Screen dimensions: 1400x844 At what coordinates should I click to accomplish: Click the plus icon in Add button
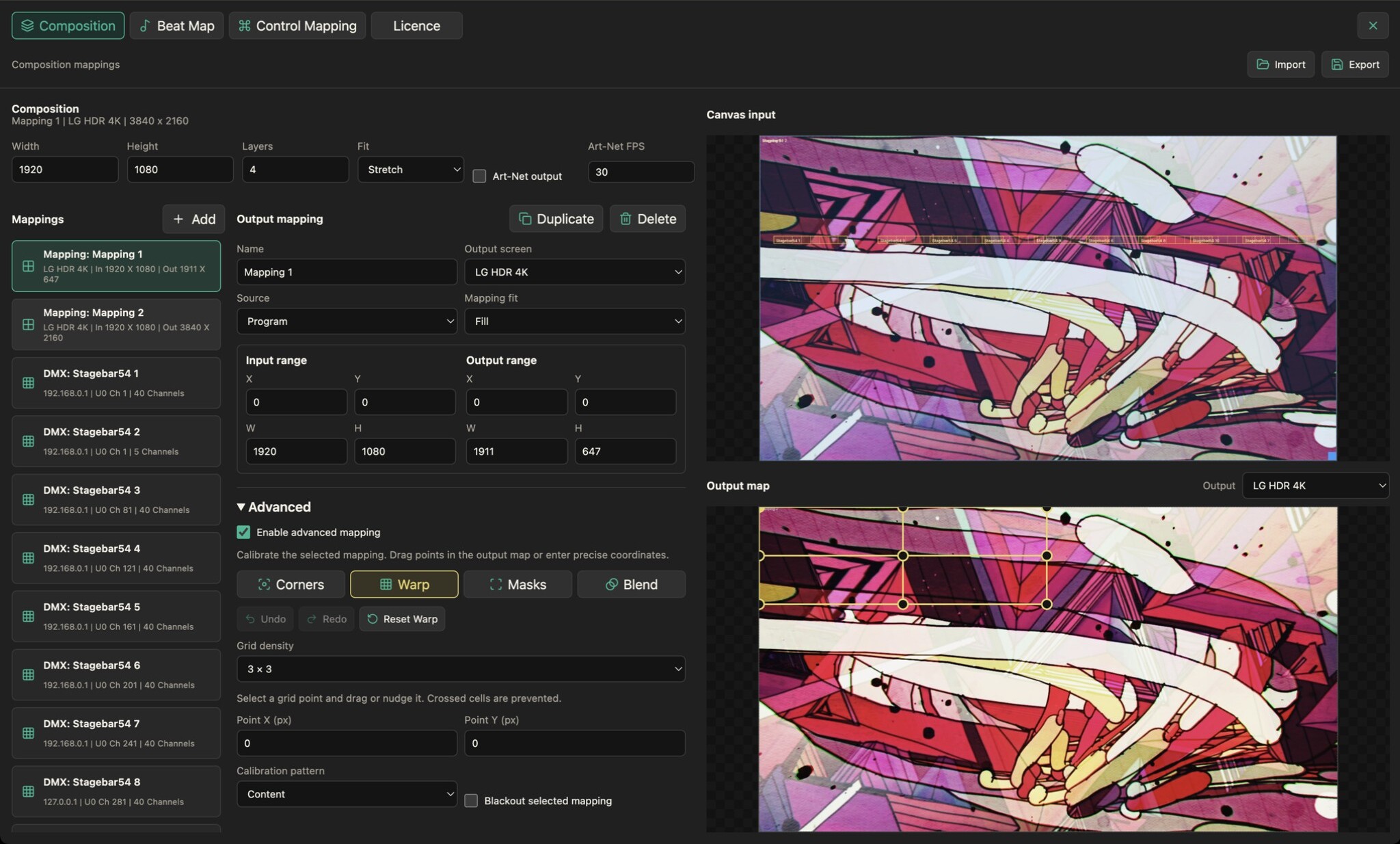tap(178, 219)
